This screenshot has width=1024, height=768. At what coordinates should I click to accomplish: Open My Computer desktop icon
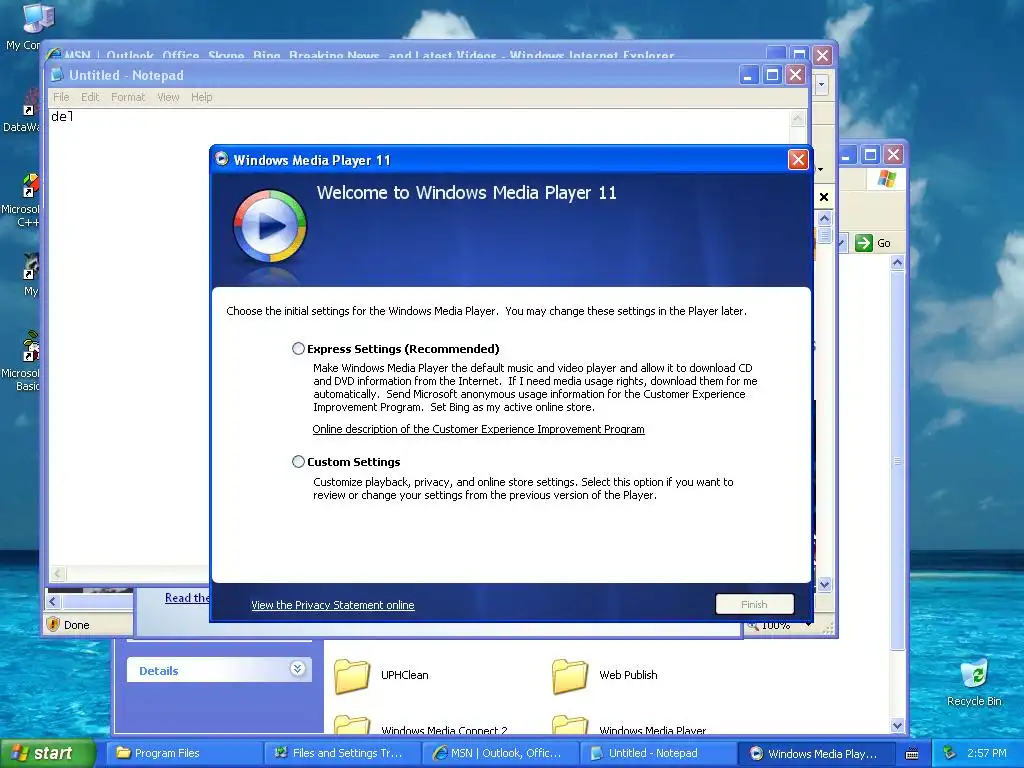coord(37,17)
